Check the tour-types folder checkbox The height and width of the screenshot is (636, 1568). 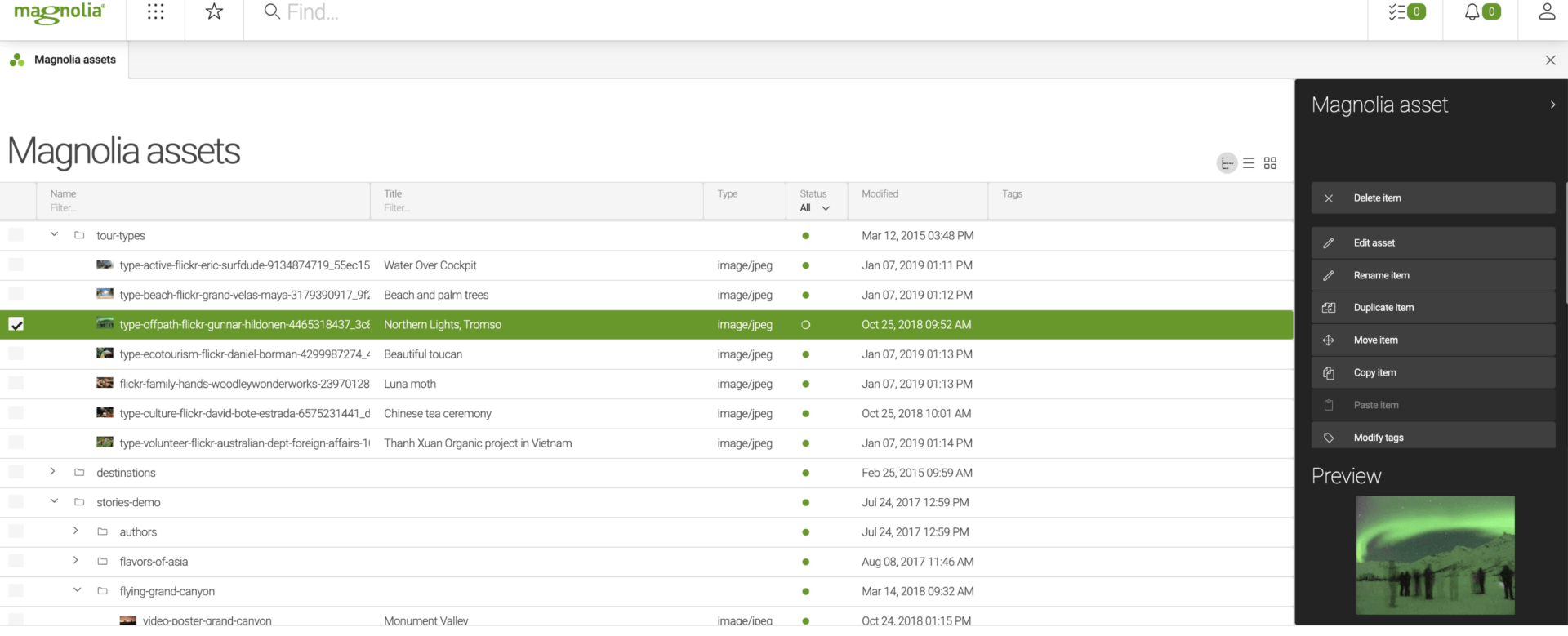tap(16, 236)
